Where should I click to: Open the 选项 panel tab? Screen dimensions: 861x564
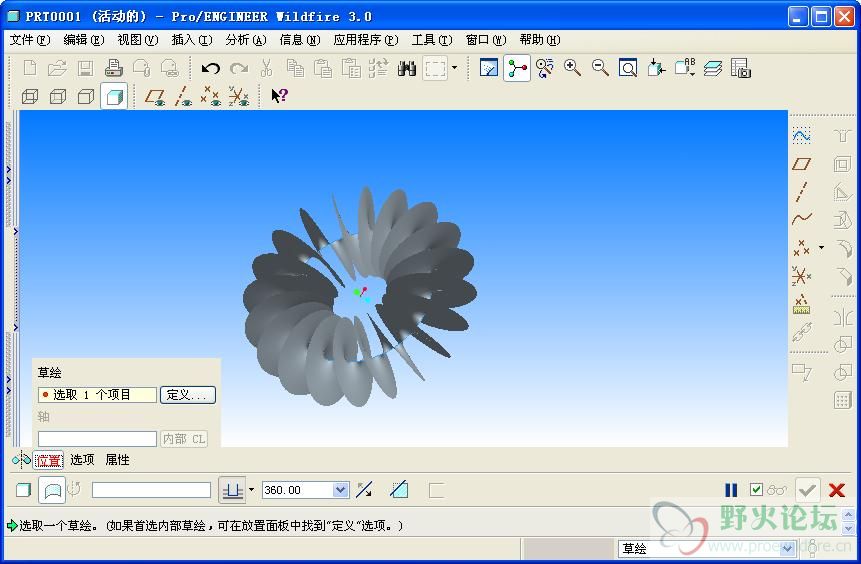tap(82, 460)
